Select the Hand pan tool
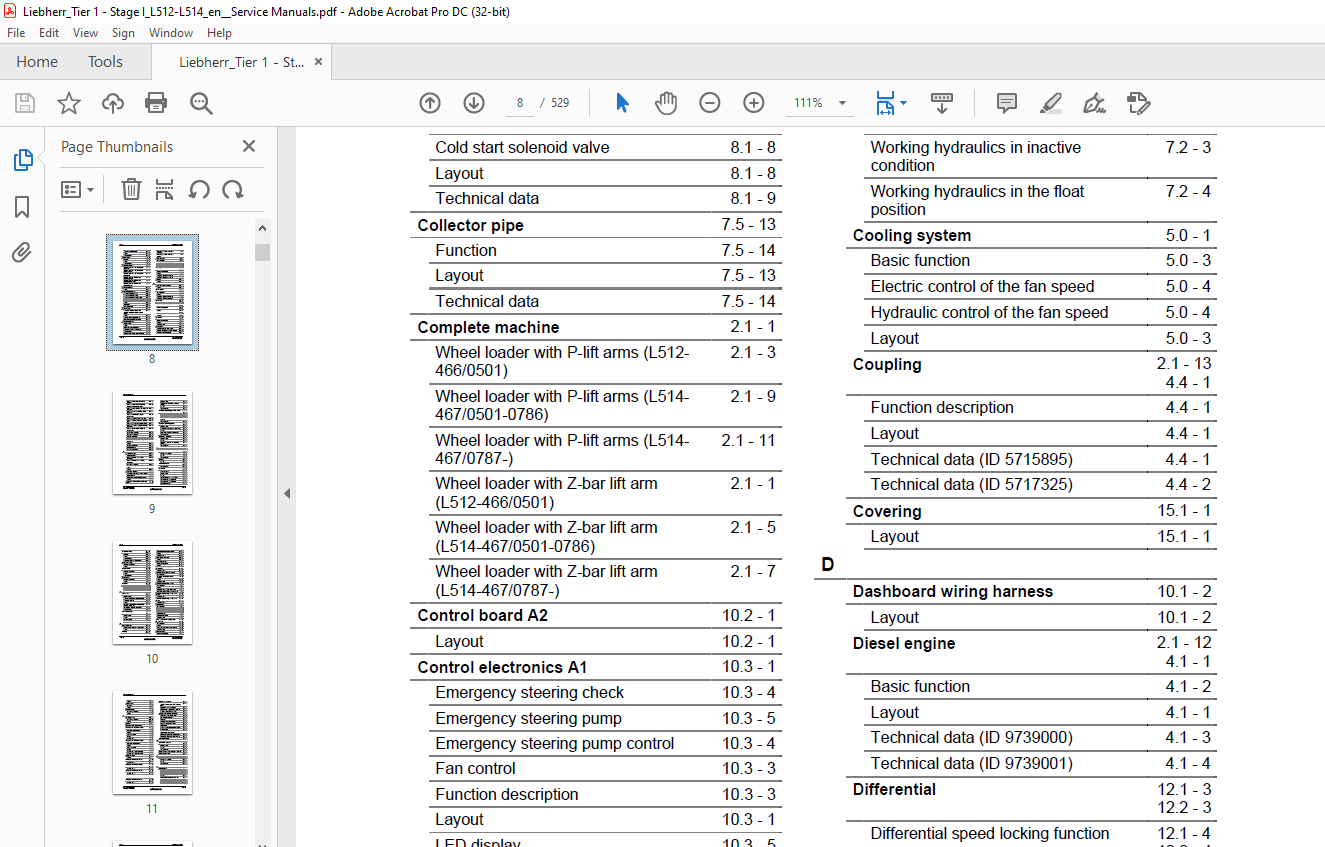The height and width of the screenshot is (847, 1325). point(666,103)
